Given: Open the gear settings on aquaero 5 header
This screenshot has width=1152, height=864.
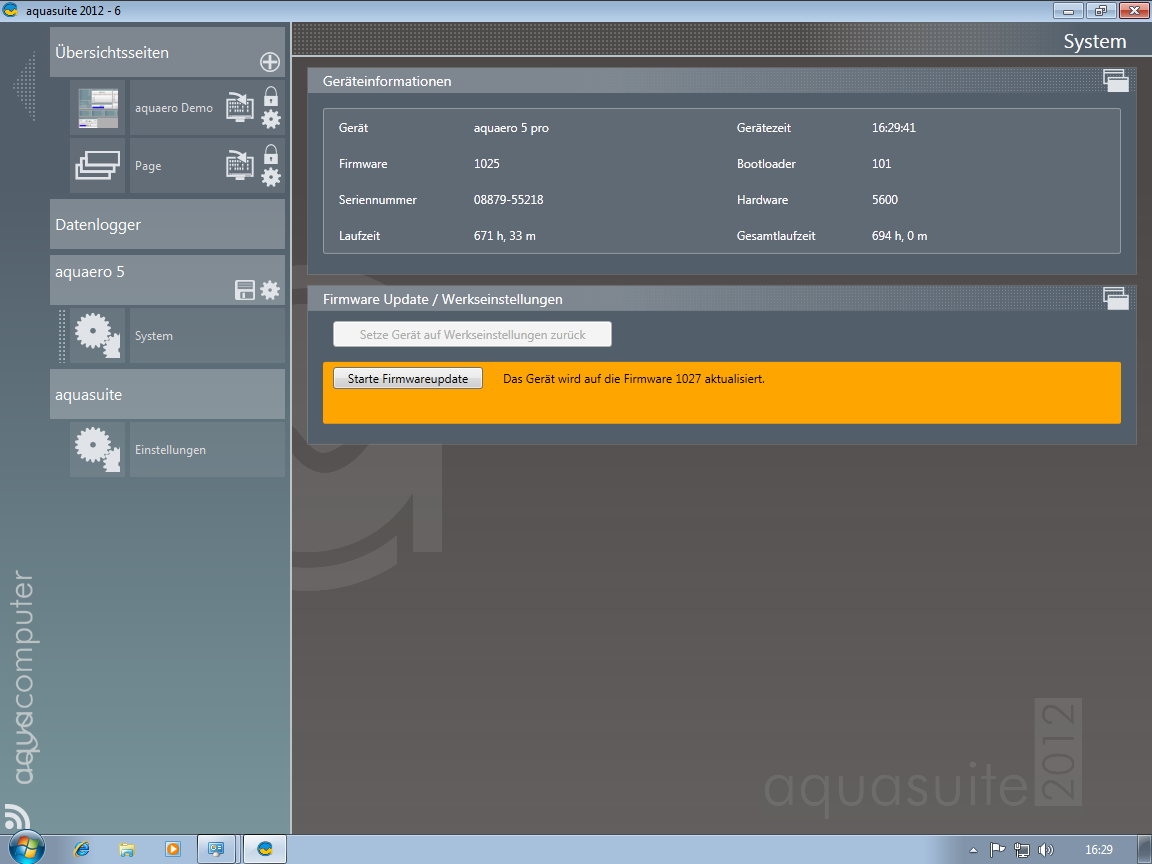Looking at the screenshot, I should [x=270, y=290].
